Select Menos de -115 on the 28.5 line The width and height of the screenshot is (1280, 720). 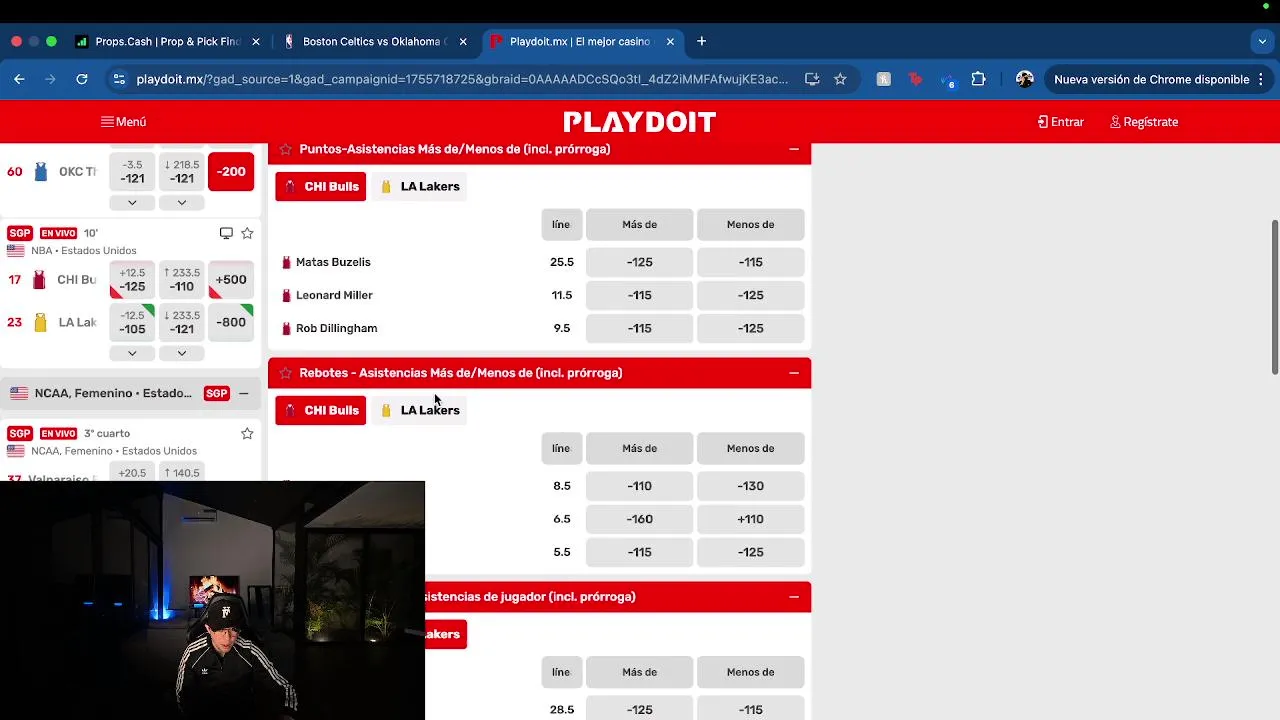coord(751,710)
